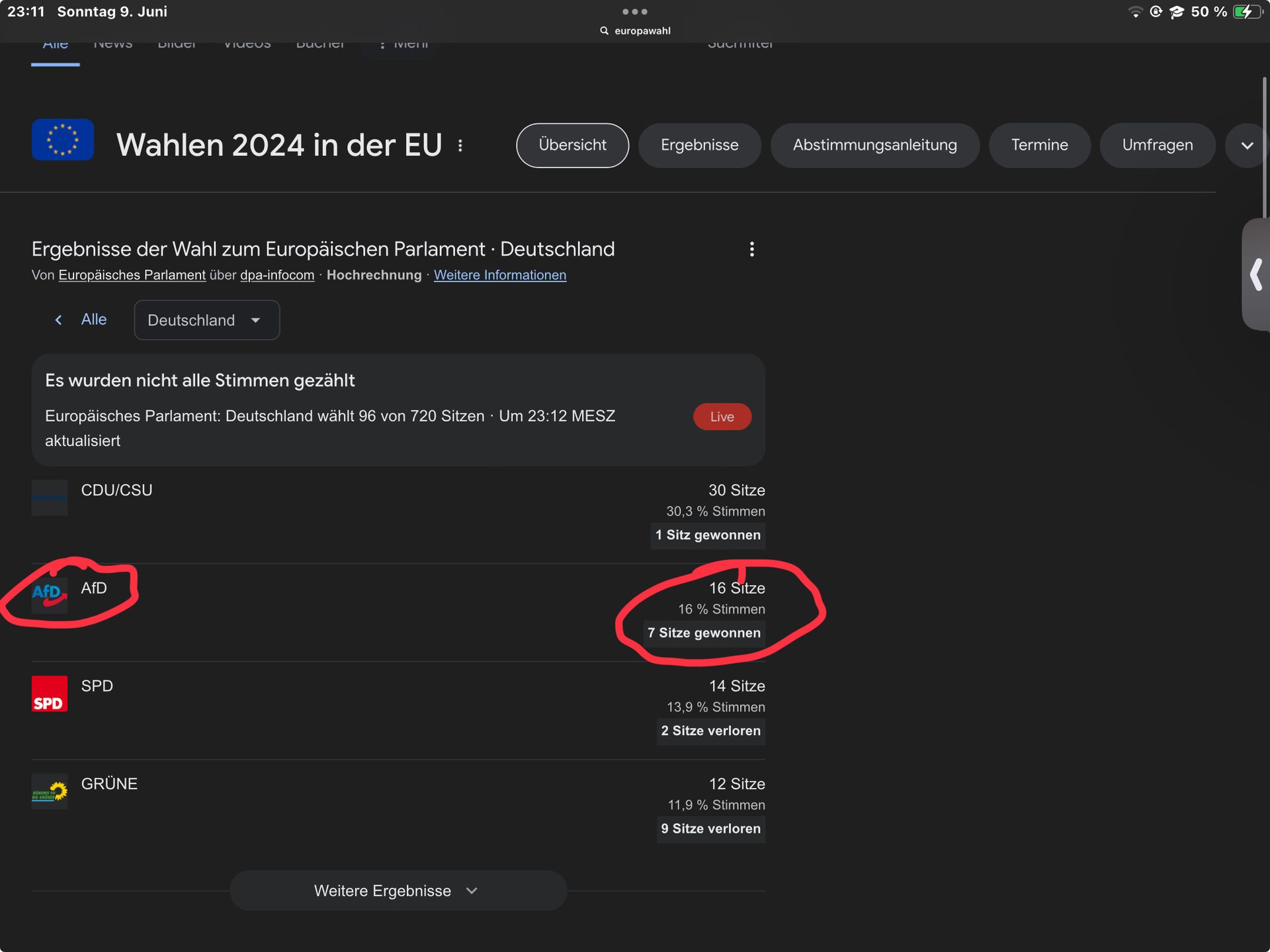Click the CDU/CSU party logo

click(49, 498)
